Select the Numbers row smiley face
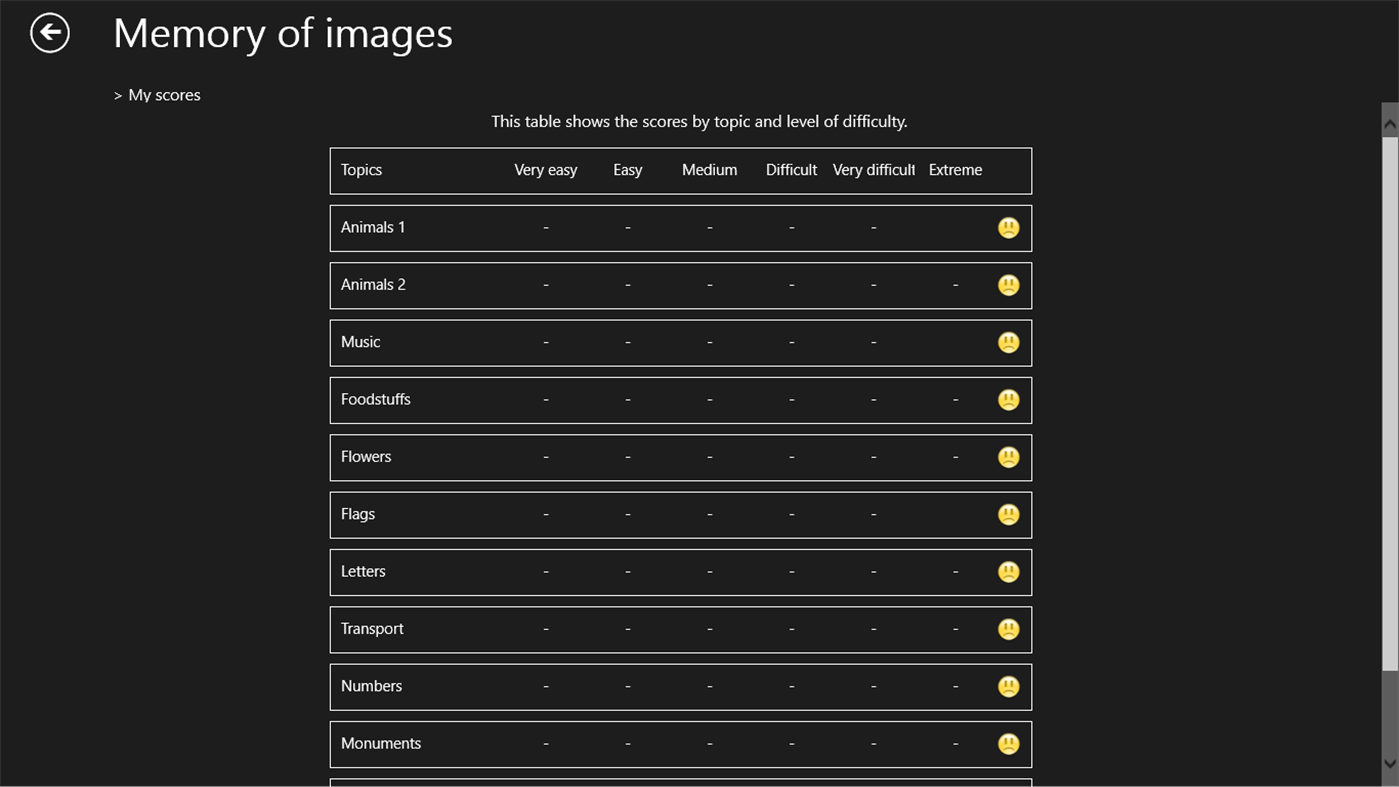1399x787 pixels. (1008, 686)
